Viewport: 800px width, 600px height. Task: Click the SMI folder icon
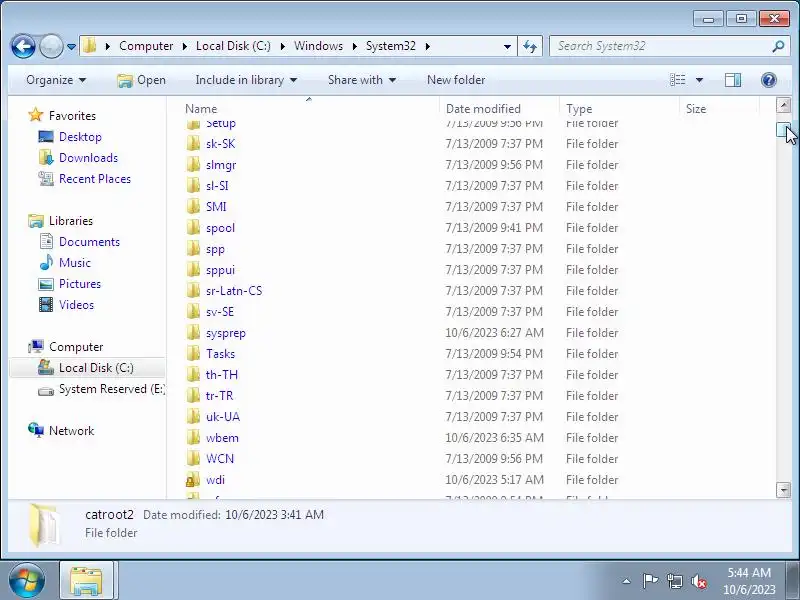[193, 207]
